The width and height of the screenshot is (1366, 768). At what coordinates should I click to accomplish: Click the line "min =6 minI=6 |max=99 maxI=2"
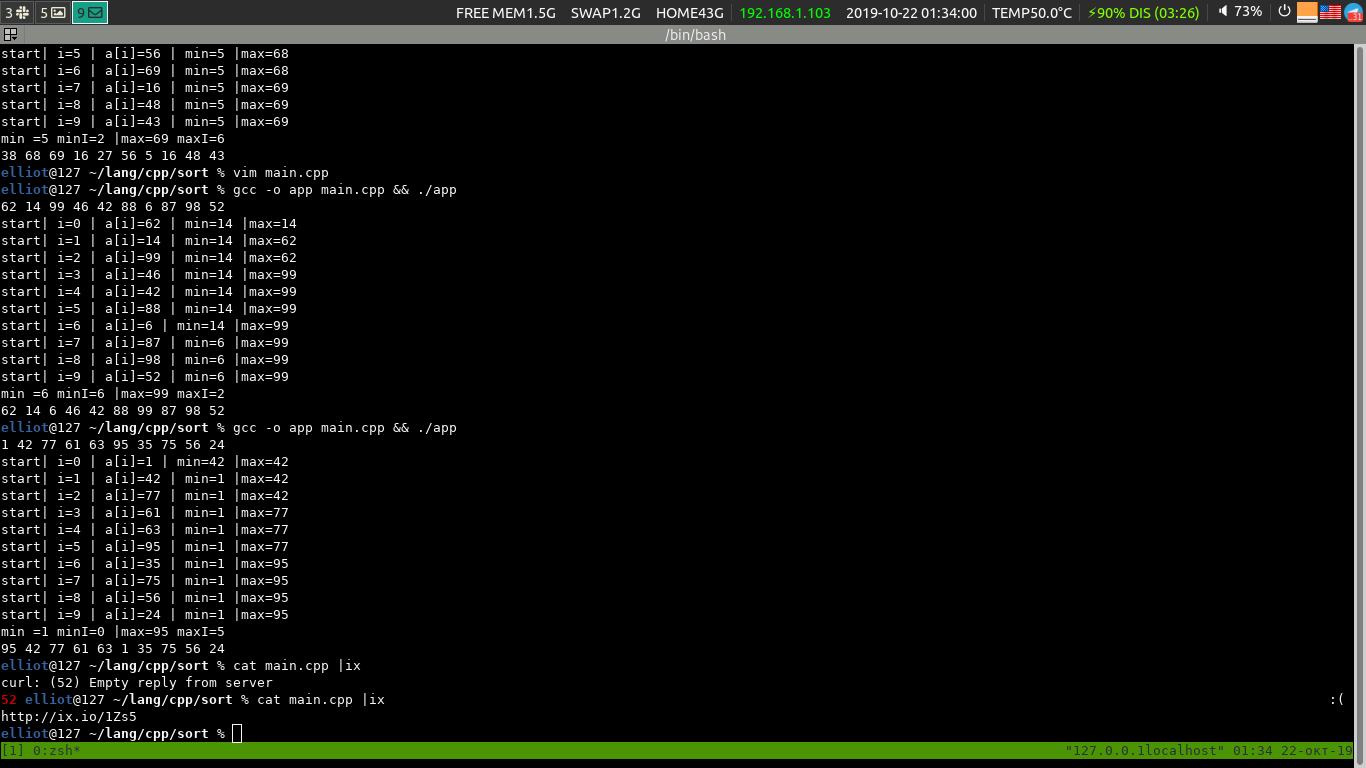[x=113, y=394]
